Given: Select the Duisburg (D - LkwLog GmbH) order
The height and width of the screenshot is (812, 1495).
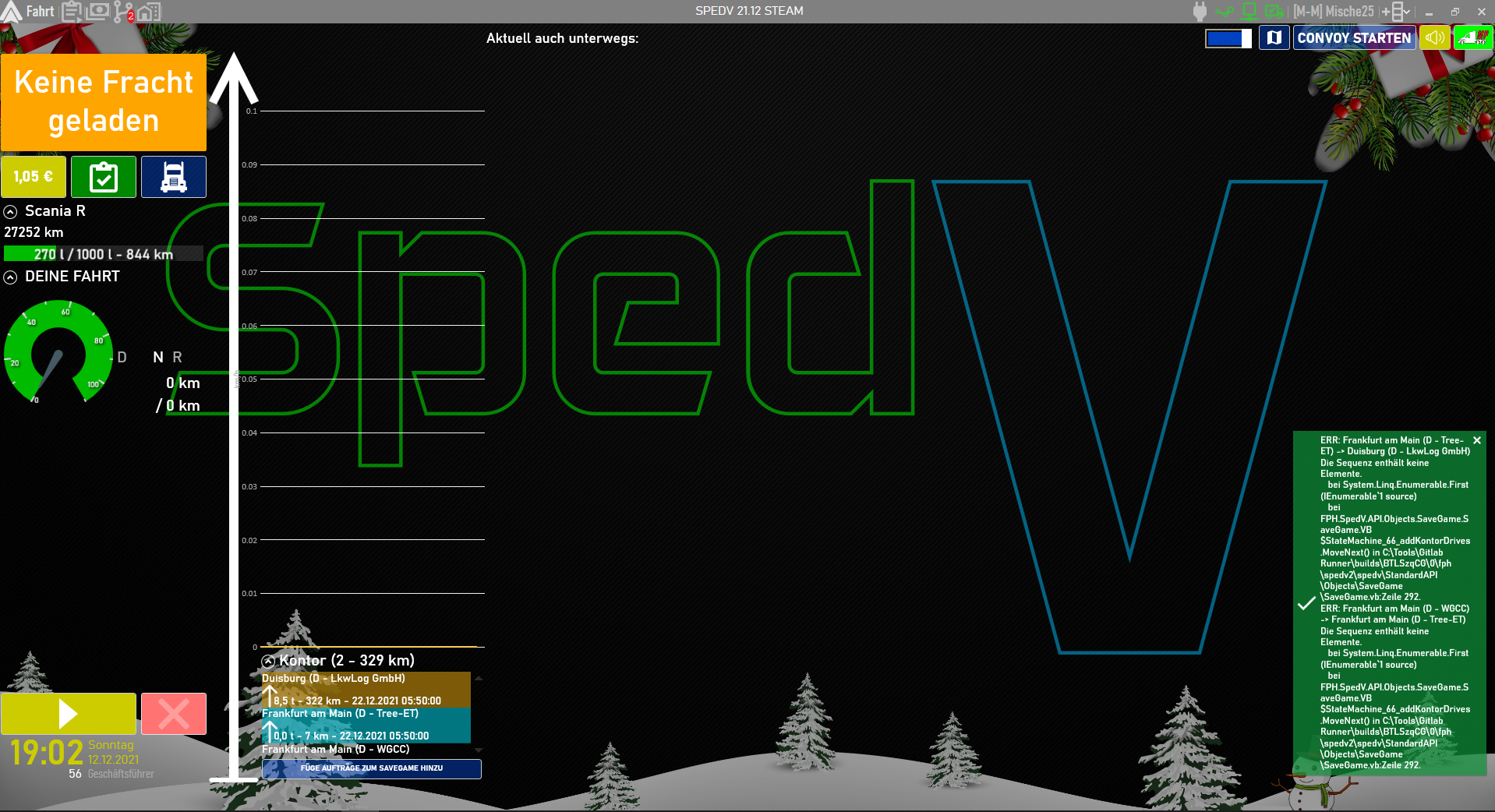Looking at the screenshot, I should pyautogui.click(x=366, y=689).
